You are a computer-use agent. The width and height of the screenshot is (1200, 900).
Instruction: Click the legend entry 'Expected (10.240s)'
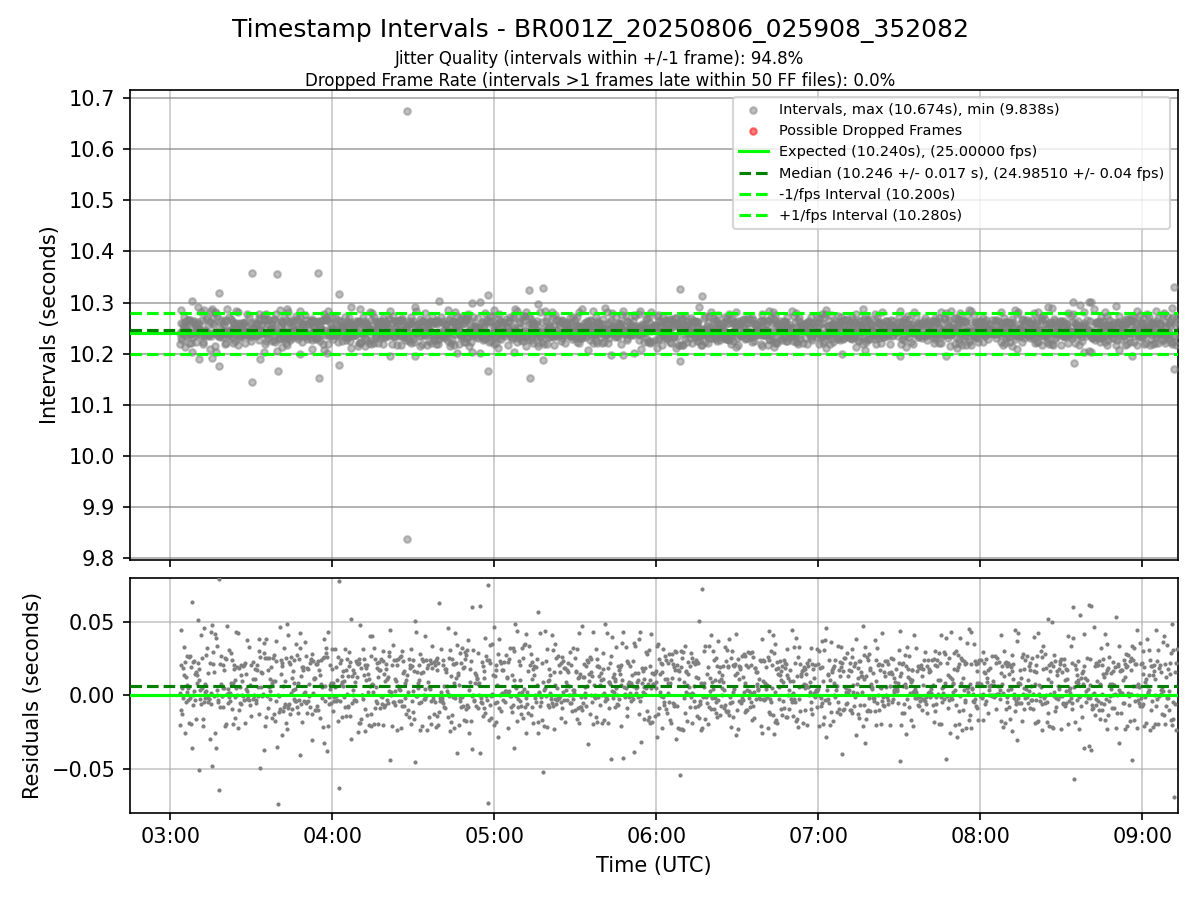pos(907,151)
